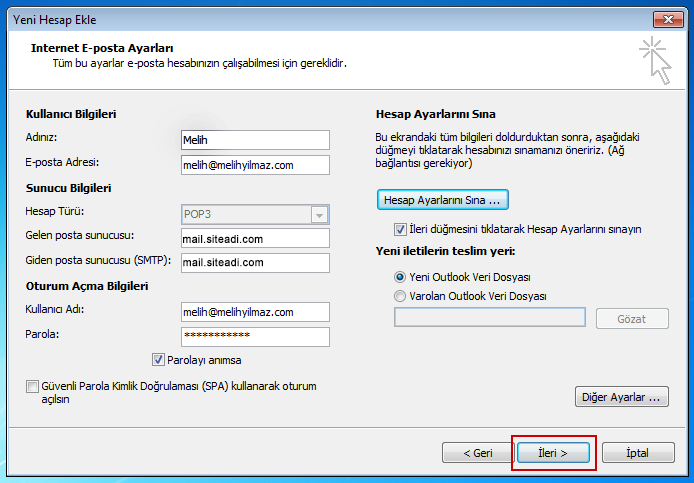Click the Adınız name field
Image resolution: width=694 pixels, height=483 pixels.
(x=255, y=140)
